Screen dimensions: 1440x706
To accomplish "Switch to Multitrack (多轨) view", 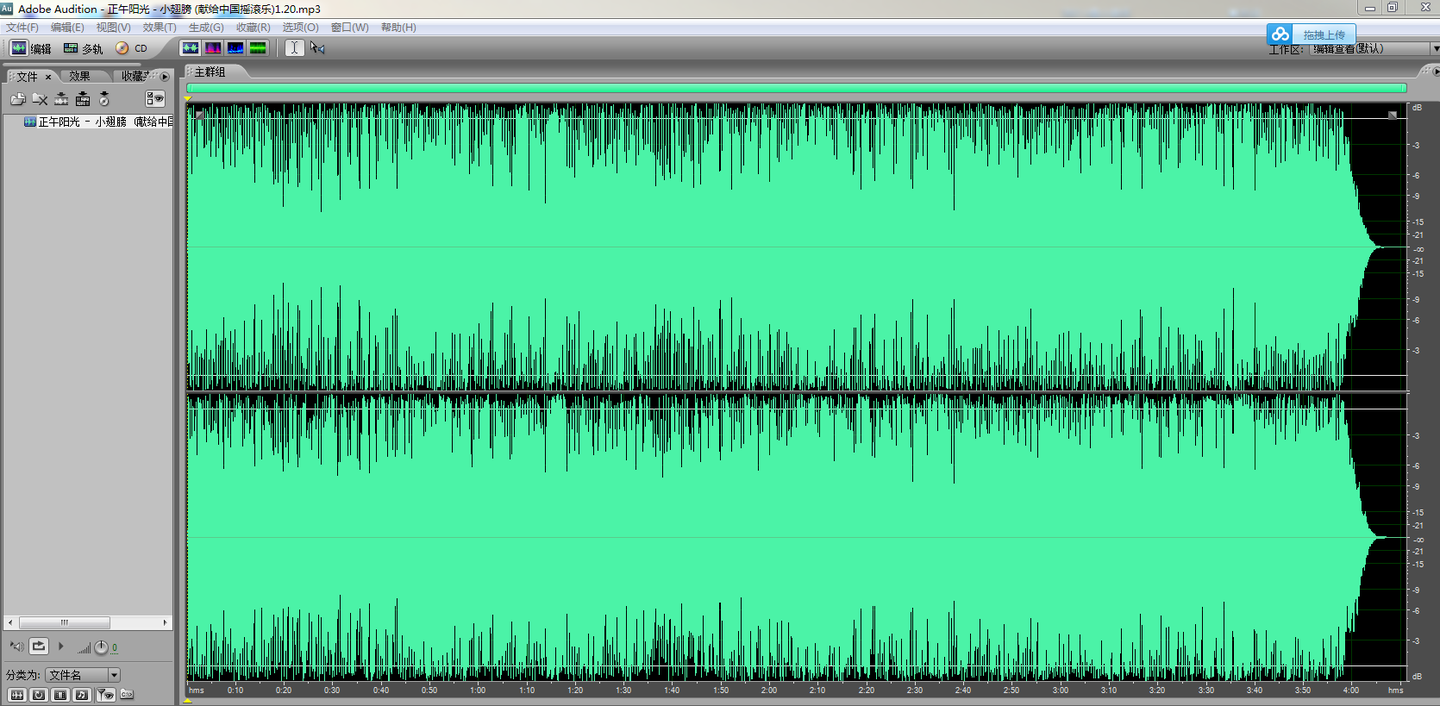I will [x=82, y=48].
